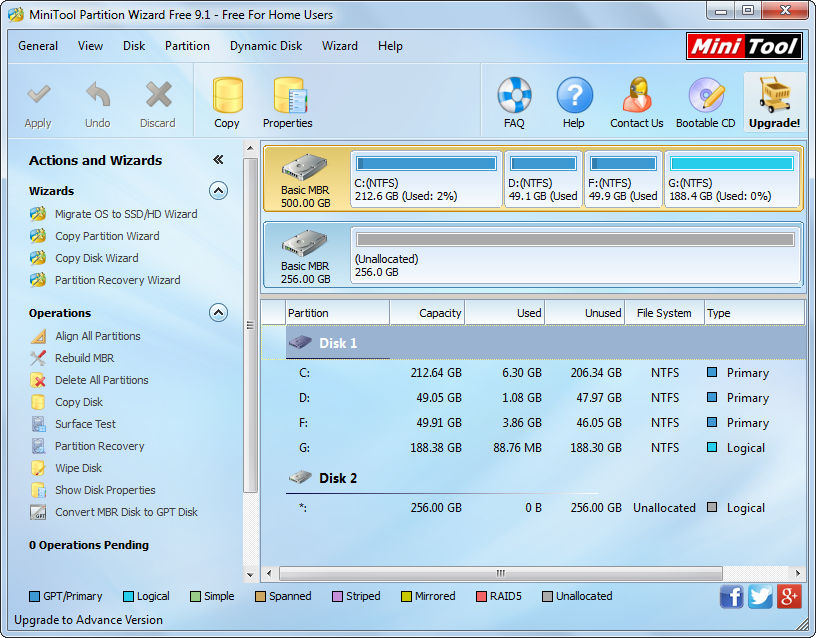
Task: Select the G: partition row
Action: [533, 448]
